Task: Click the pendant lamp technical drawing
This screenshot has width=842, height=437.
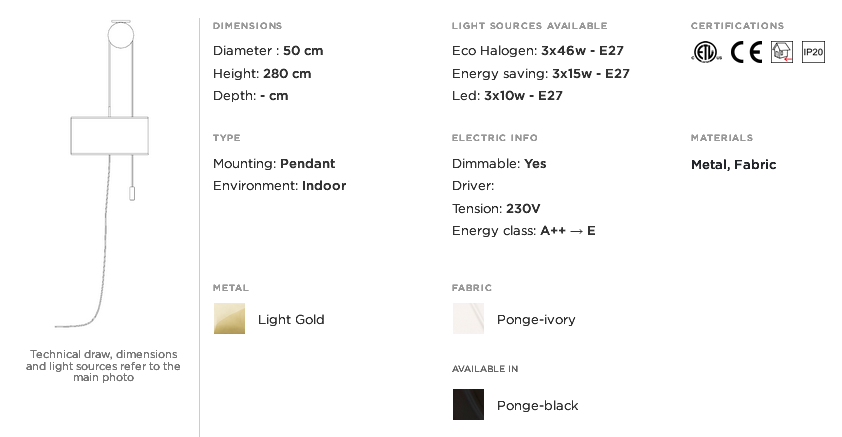Action: point(108,173)
